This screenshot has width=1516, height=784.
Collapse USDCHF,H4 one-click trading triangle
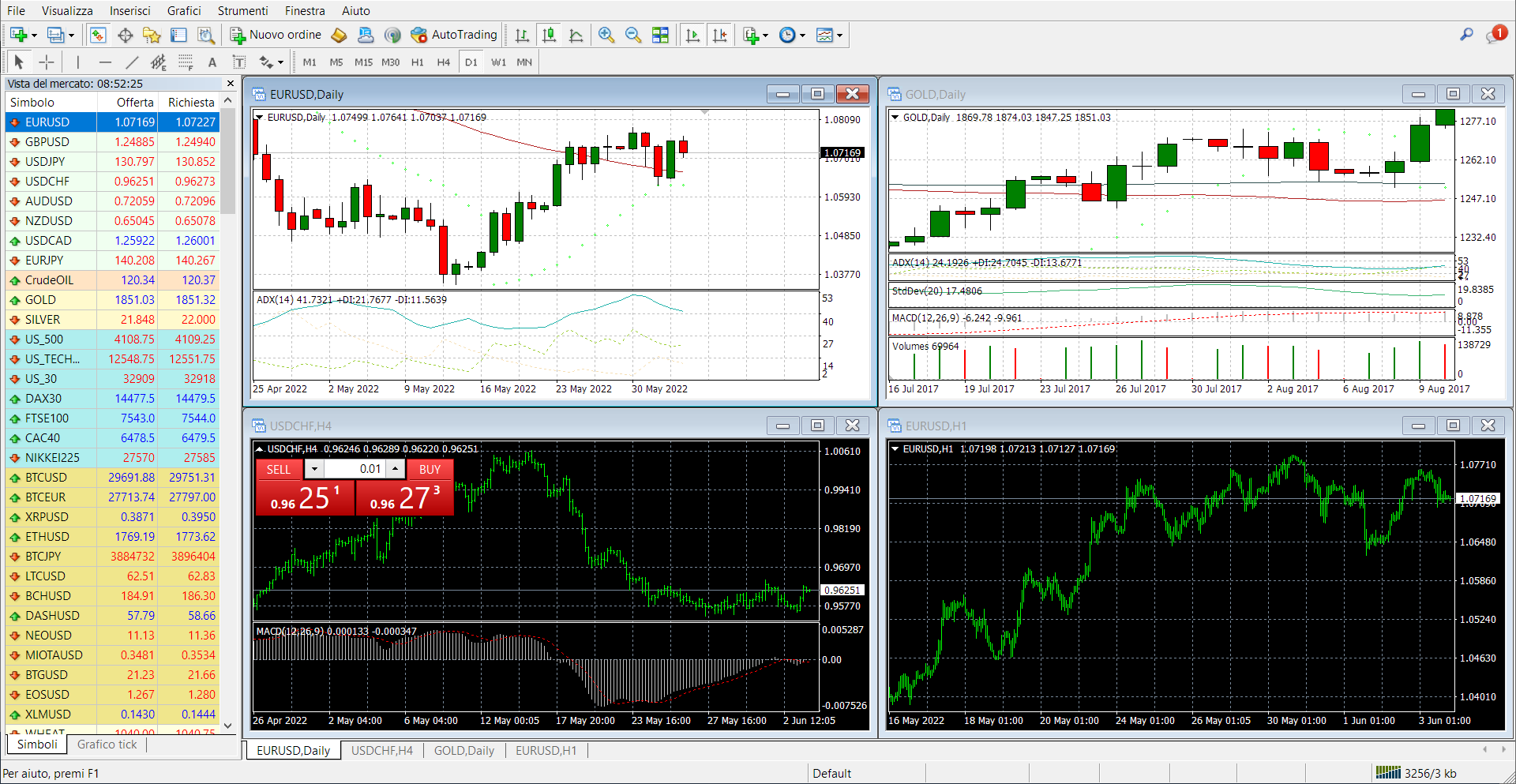[259, 449]
